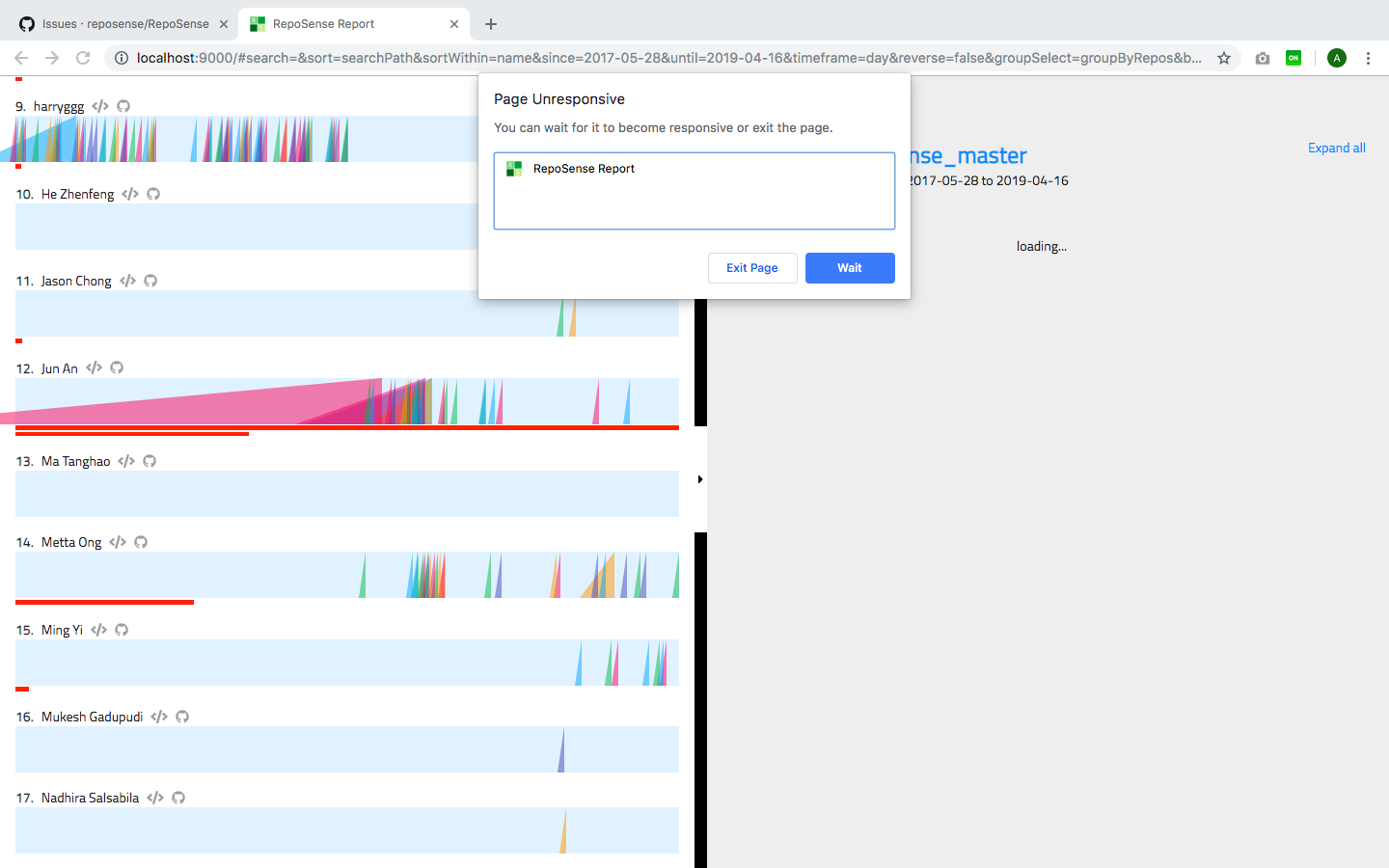1389x868 pixels.
Task: Select the code panel icon for Metta Ong
Action: 117,542
